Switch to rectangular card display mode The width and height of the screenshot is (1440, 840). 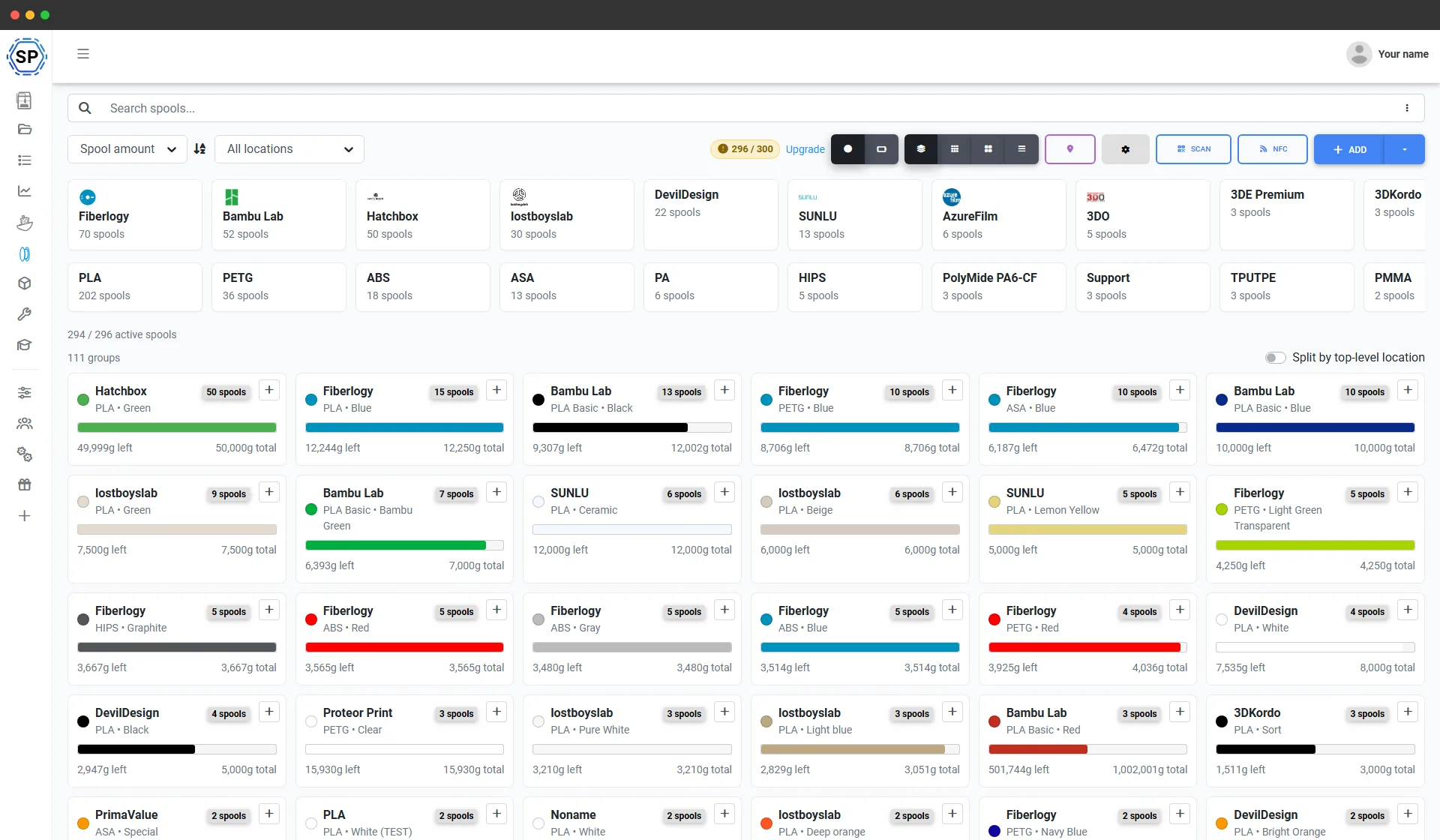point(881,149)
